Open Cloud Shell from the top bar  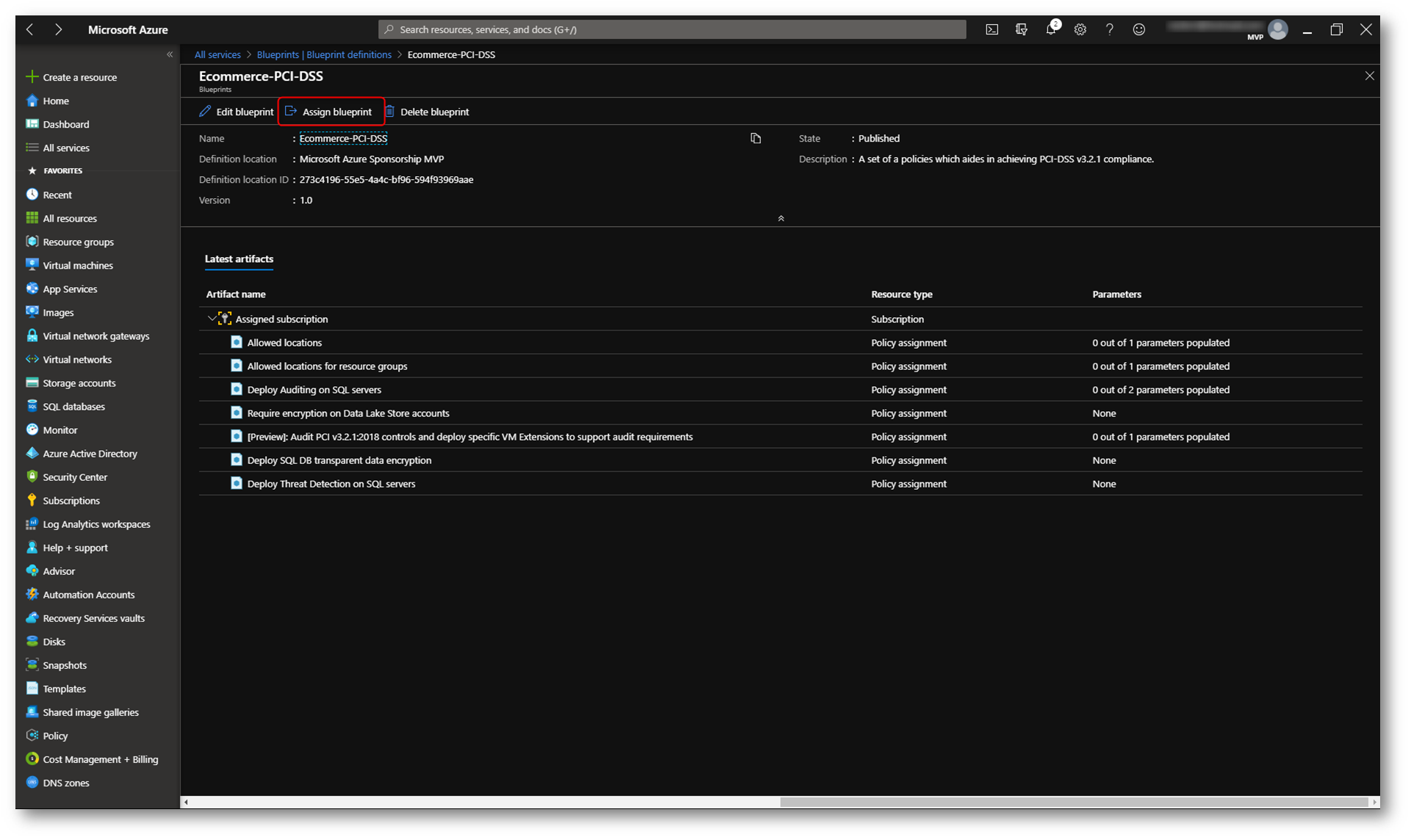pyautogui.click(x=992, y=29)
